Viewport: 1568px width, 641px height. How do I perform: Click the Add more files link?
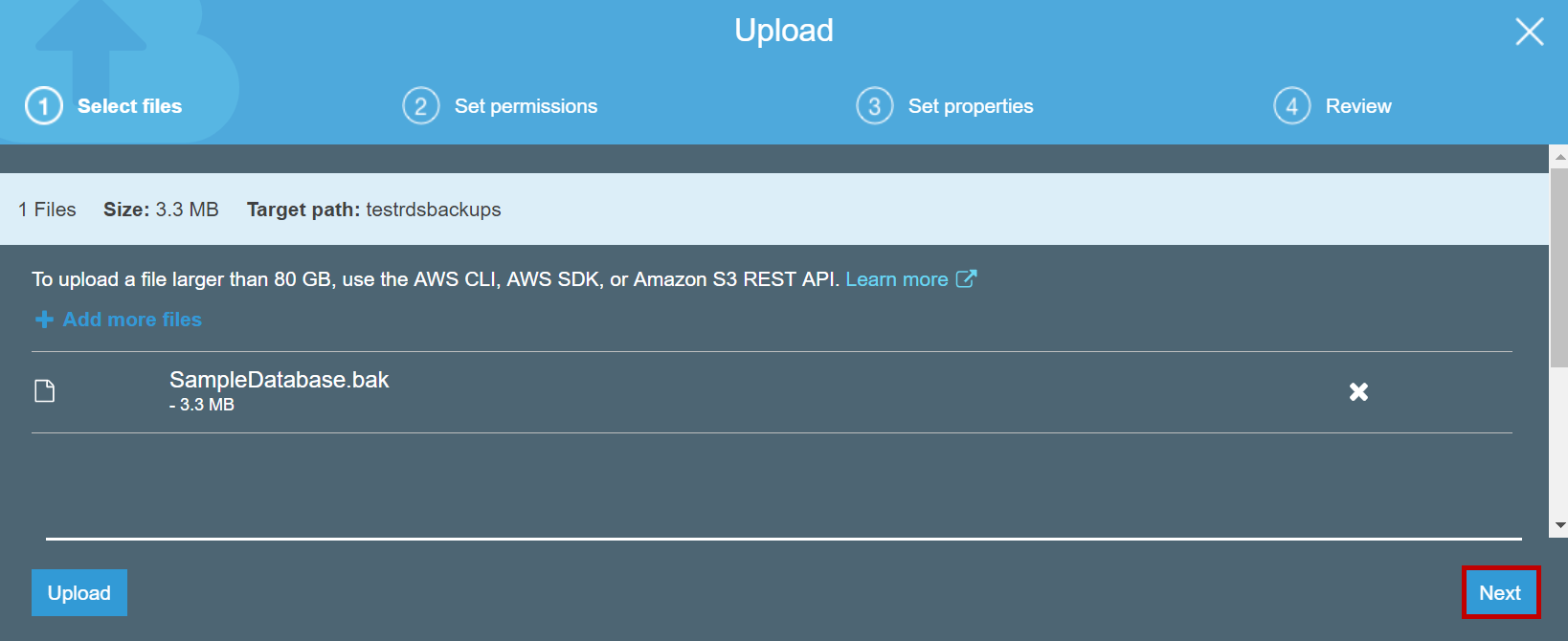click(x=132, y=320)
